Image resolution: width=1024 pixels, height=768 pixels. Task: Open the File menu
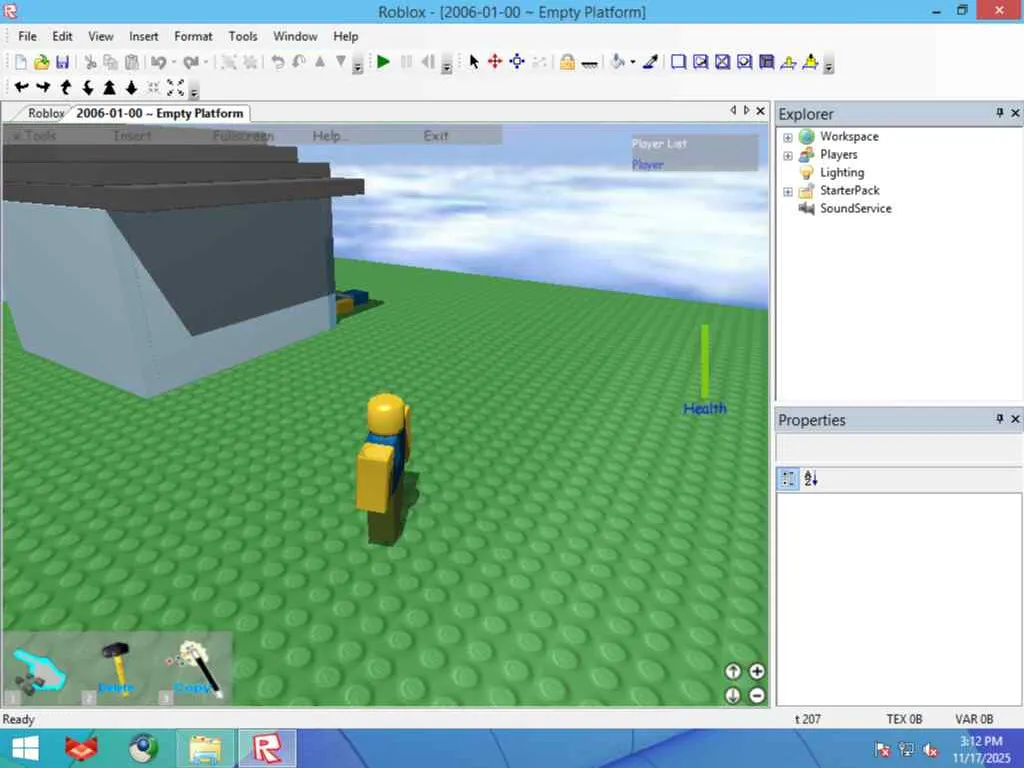pyautogui.click(x=27, y=37)
